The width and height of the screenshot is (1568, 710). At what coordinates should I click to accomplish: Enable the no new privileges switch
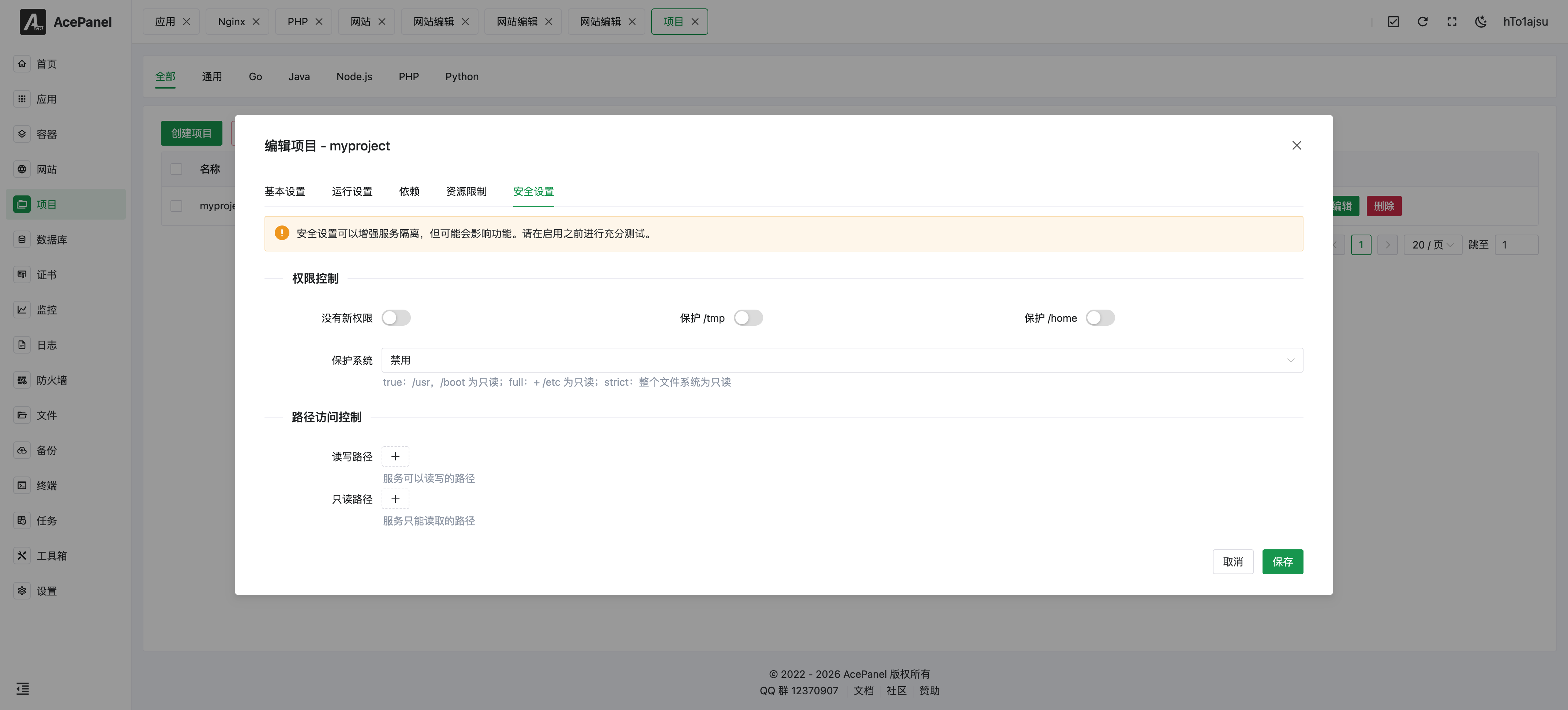pyautogui.click(x=395, y=318)
